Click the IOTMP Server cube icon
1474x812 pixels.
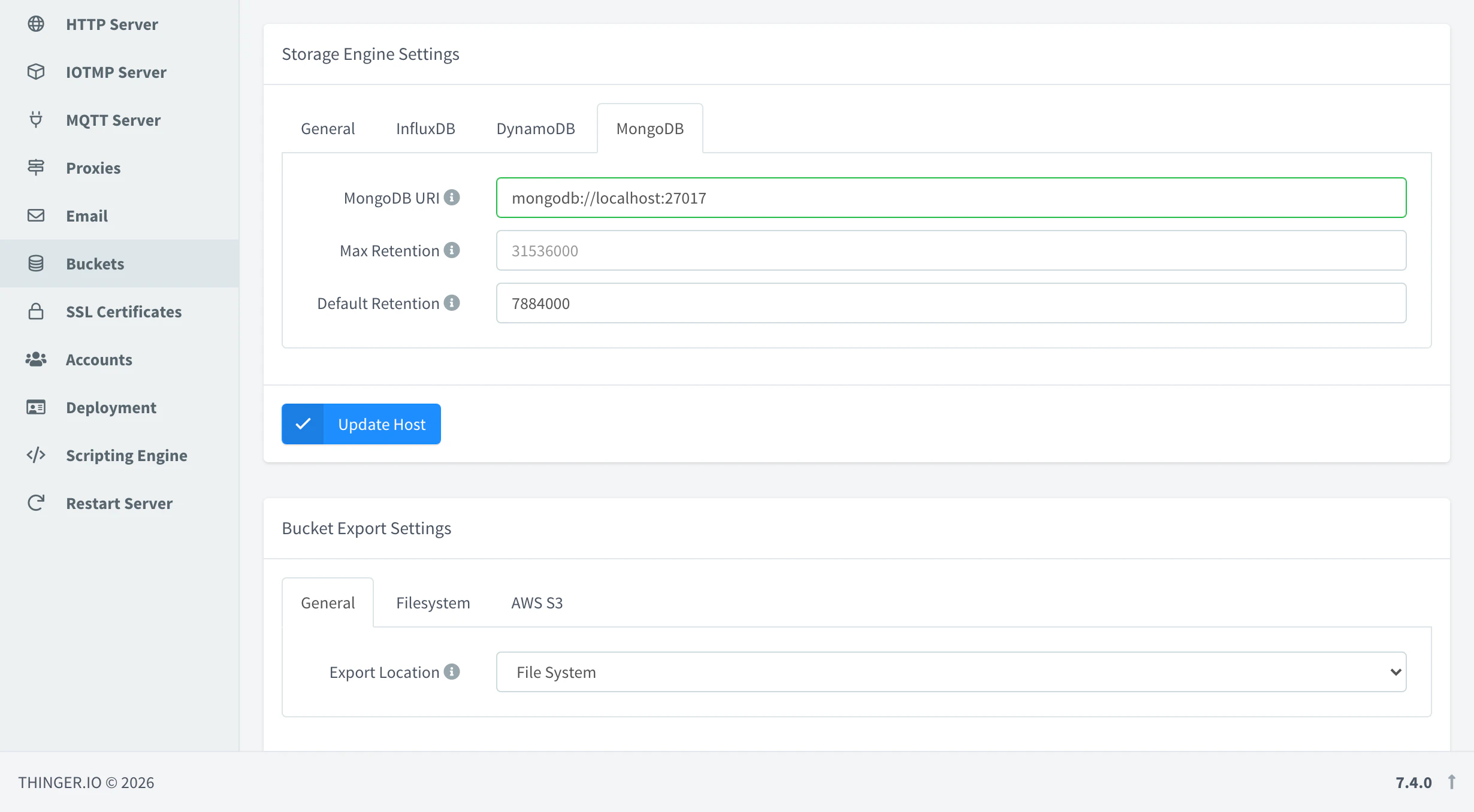click(36, 72)
